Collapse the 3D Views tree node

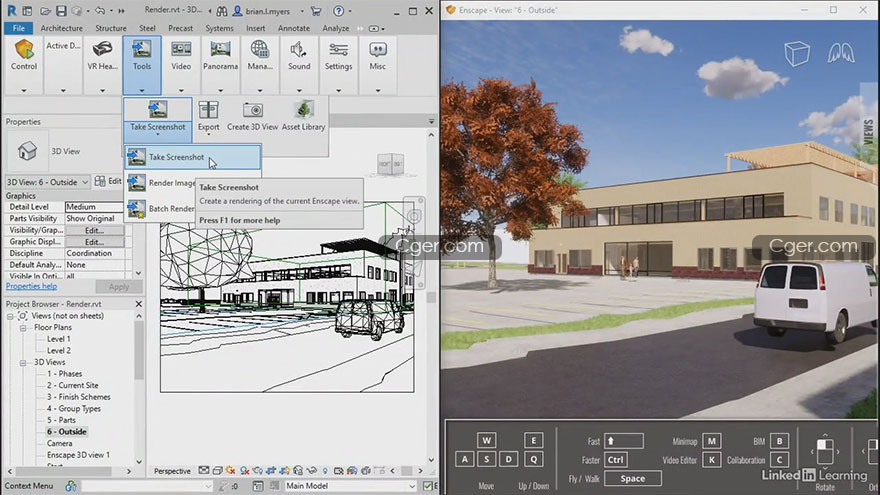point(23,363)
